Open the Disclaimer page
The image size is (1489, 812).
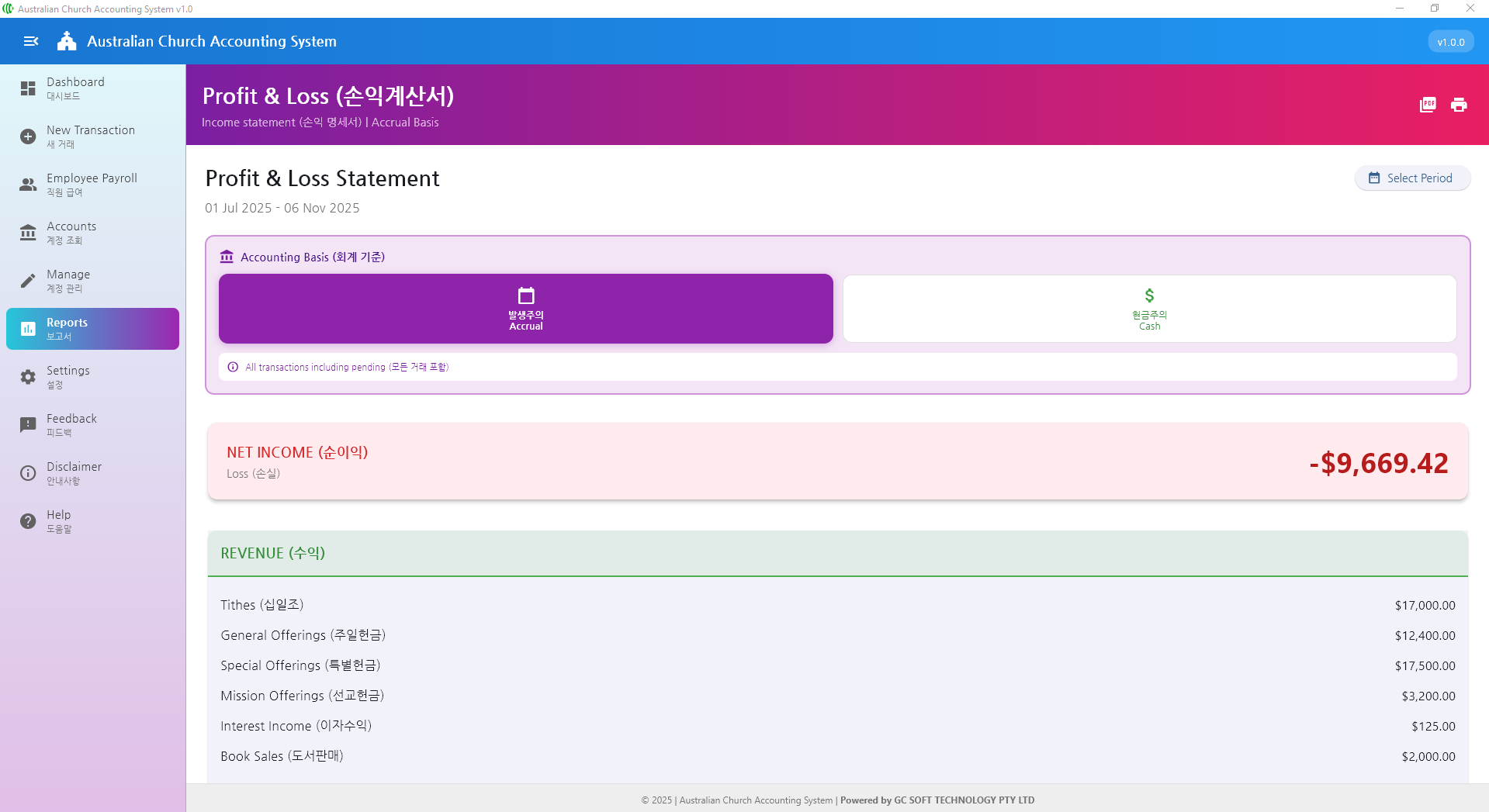click(28, 472)
